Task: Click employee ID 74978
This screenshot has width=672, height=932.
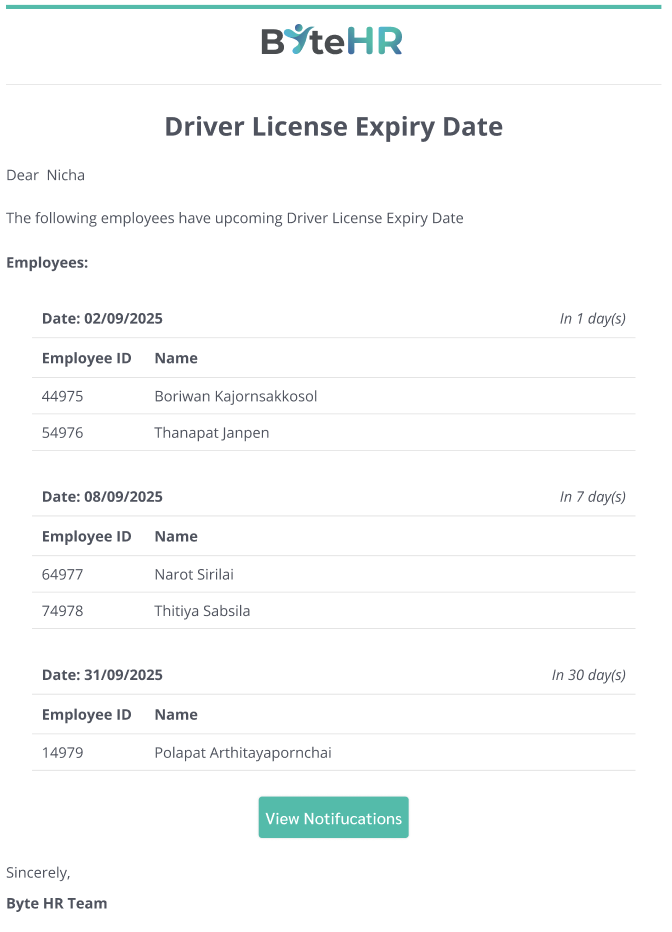Action: tap(62, 611)
